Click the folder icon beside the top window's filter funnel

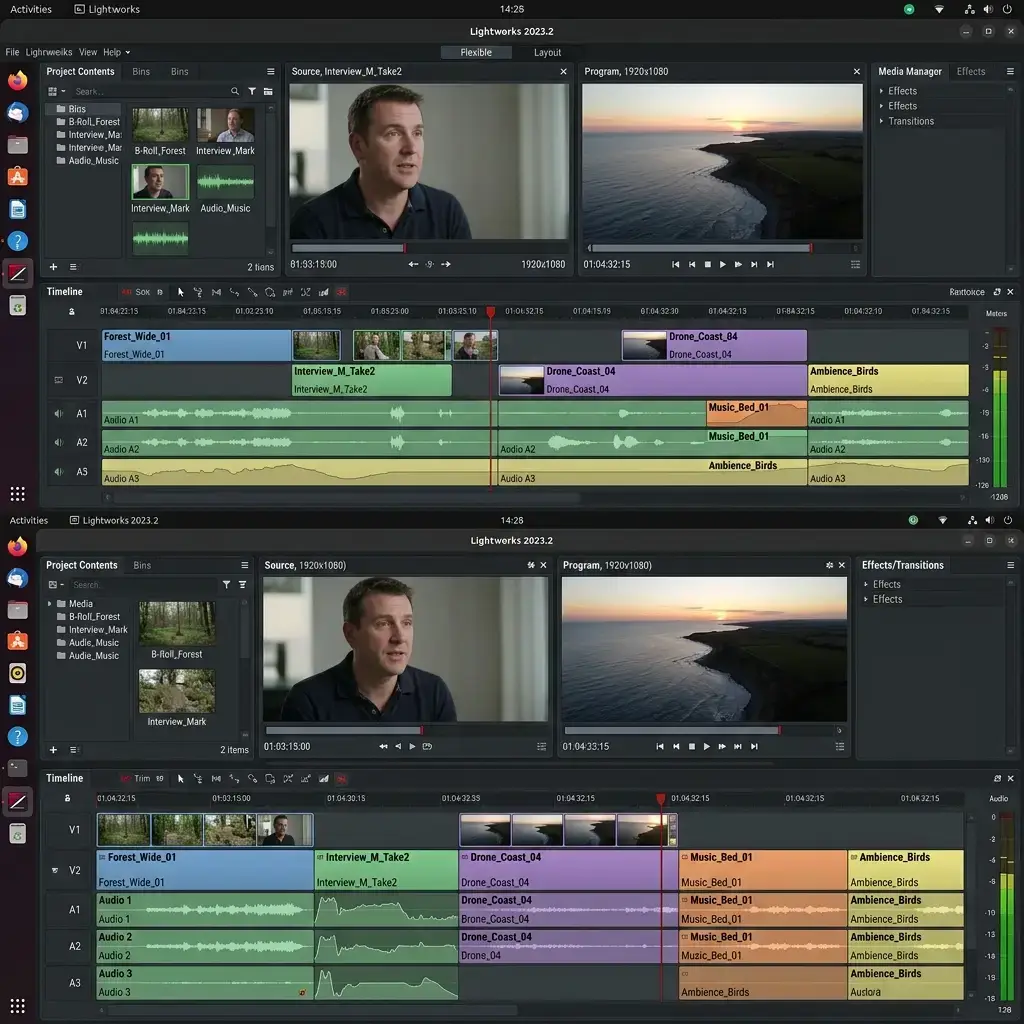coord(268,91)
